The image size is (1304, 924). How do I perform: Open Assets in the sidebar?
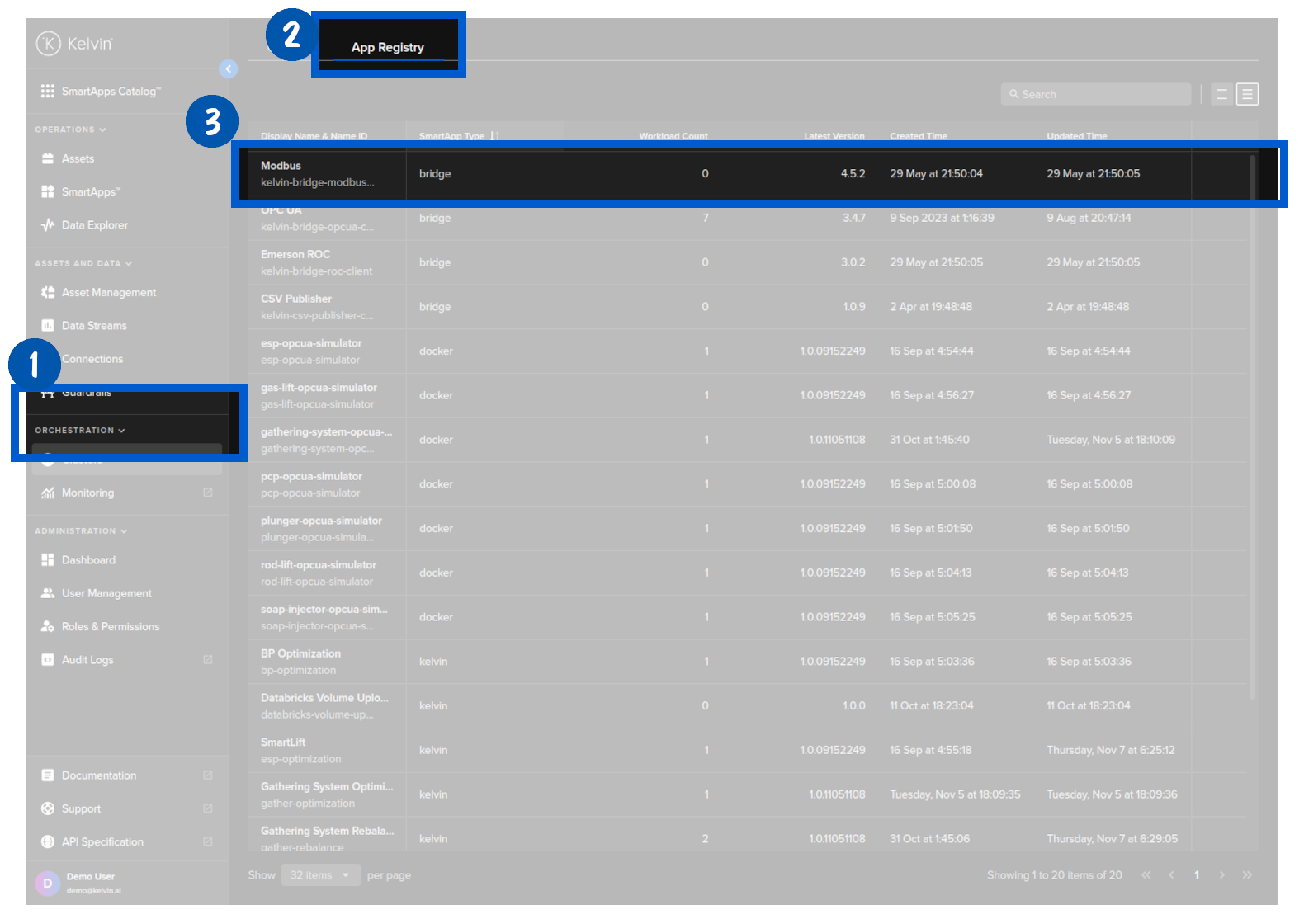pos(78,158)
